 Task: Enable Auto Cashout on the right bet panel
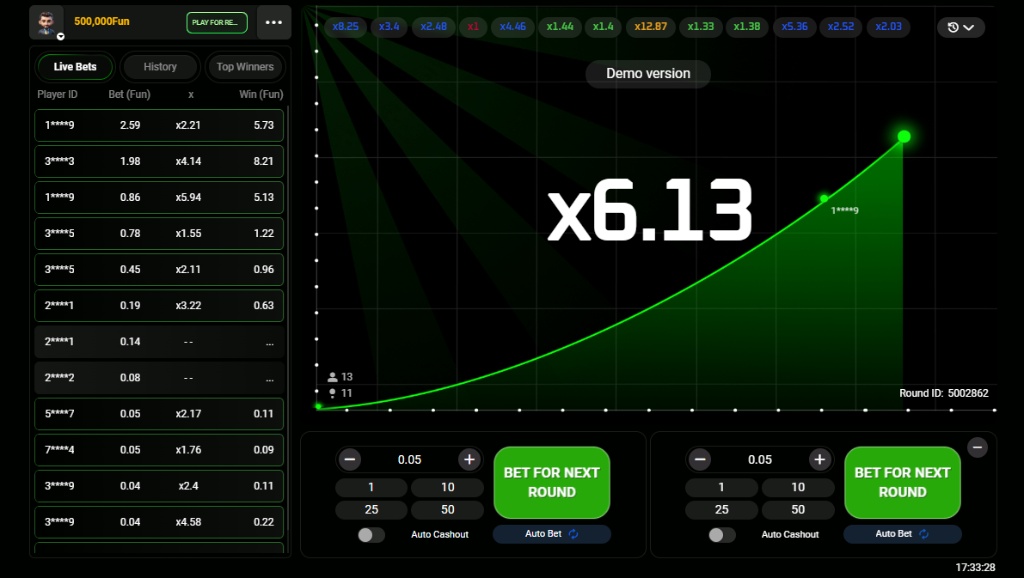coord(719,534)
